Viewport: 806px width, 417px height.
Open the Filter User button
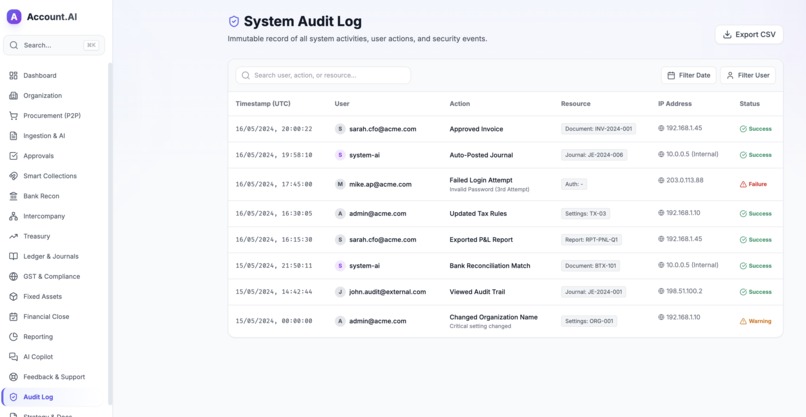pos(747,75)
